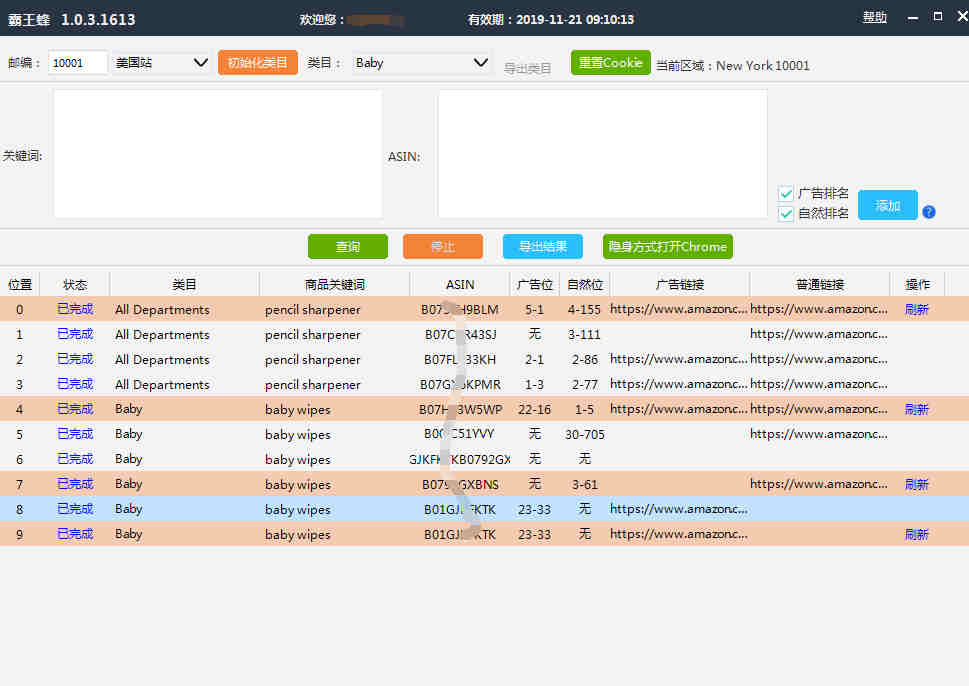The image size is (969, 686).
Task: Maximize the application window
Action: pos(937,17)
